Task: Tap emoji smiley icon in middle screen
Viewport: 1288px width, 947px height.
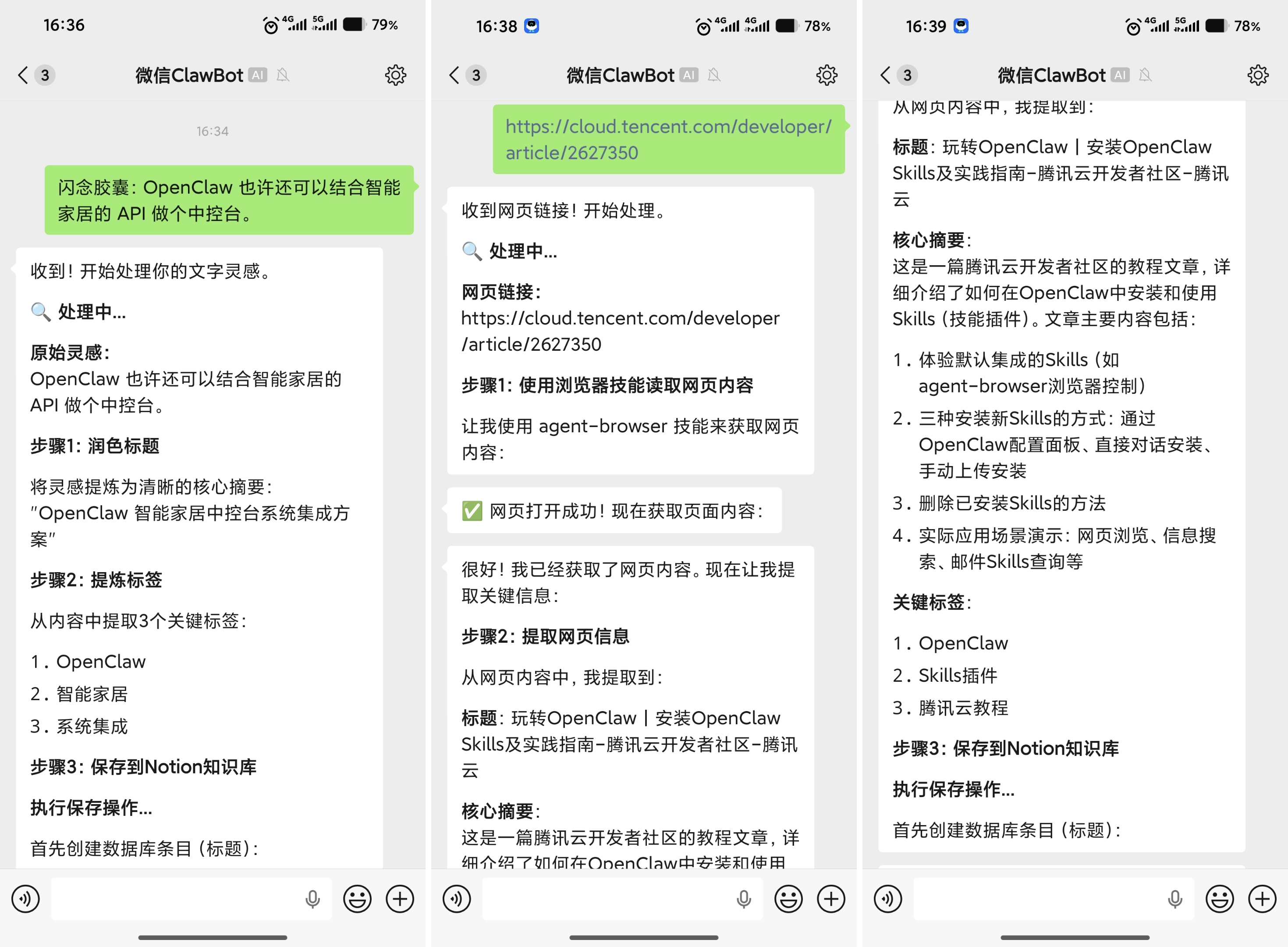Action: tap(788, 899)
